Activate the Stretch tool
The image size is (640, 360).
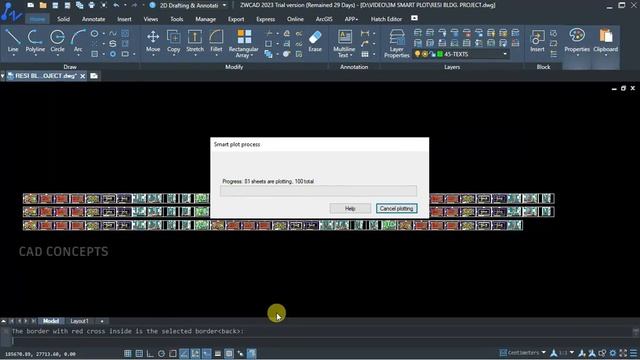click(x=195, y=40)
